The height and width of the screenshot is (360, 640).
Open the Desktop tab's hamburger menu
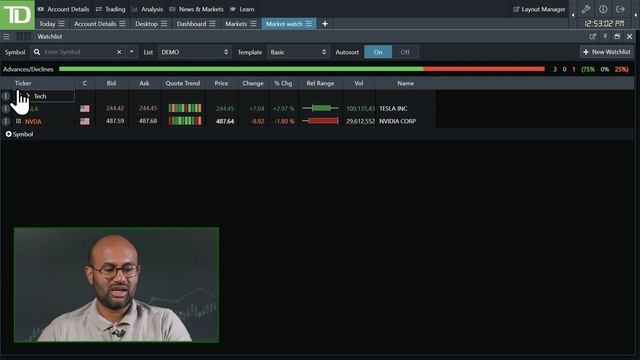[x=164, y=24]
